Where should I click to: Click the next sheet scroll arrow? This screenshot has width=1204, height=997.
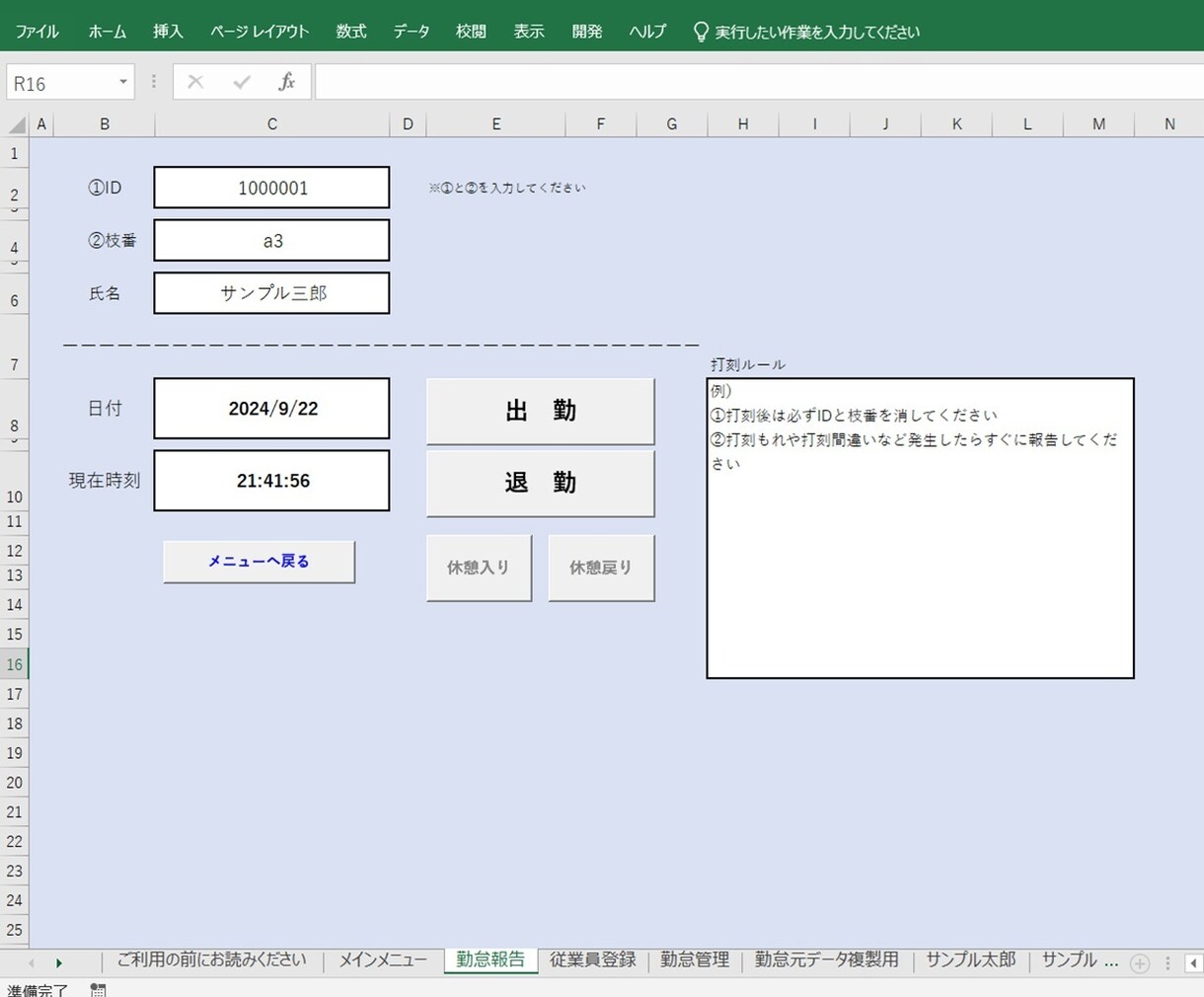(59, 962)
